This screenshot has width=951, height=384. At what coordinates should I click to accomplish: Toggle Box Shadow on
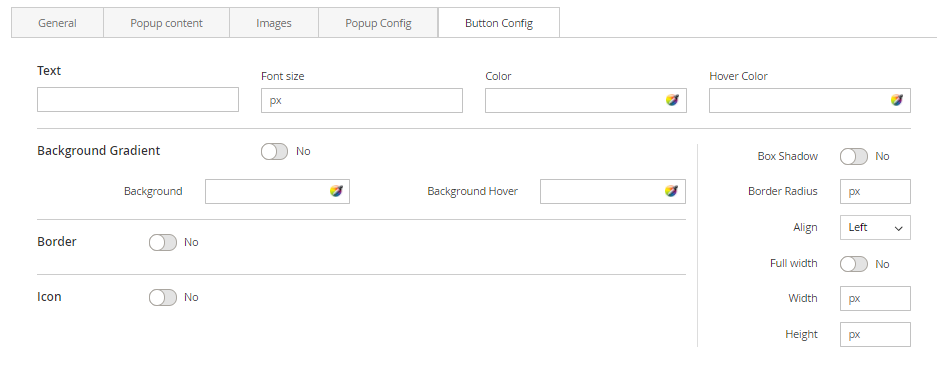pyautogui.click(x=853, y=157)
